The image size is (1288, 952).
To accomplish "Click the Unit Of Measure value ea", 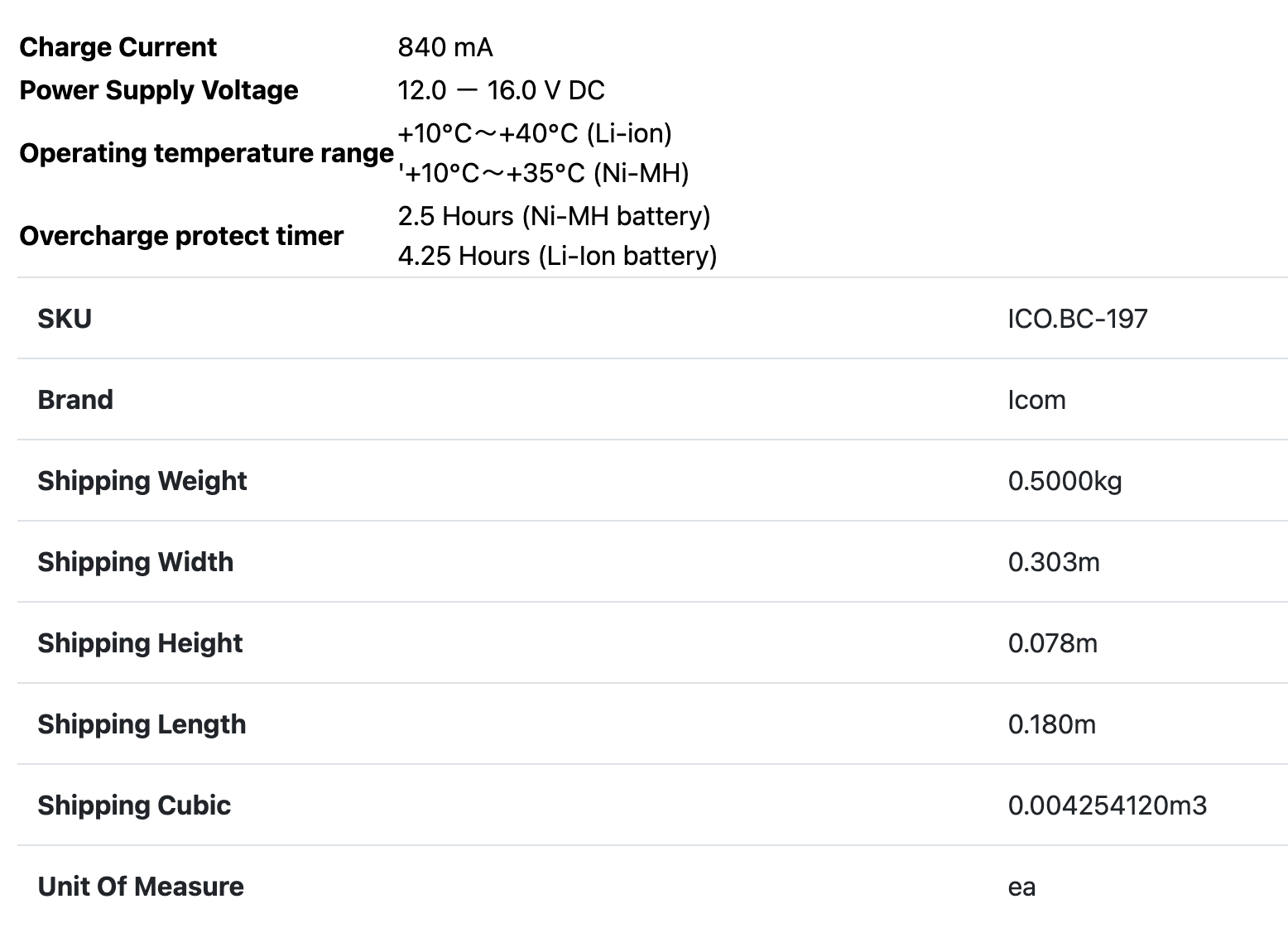I will 1021,887.
